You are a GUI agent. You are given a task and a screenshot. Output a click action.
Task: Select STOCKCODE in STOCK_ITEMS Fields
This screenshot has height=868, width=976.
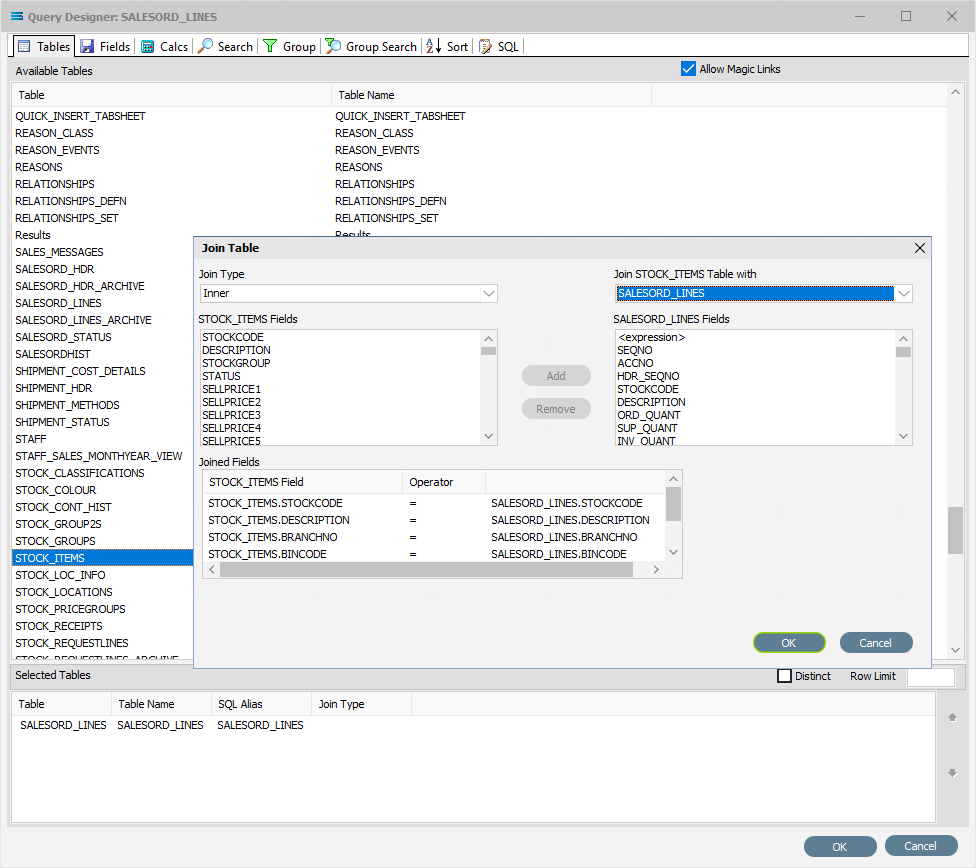[233, 337]
